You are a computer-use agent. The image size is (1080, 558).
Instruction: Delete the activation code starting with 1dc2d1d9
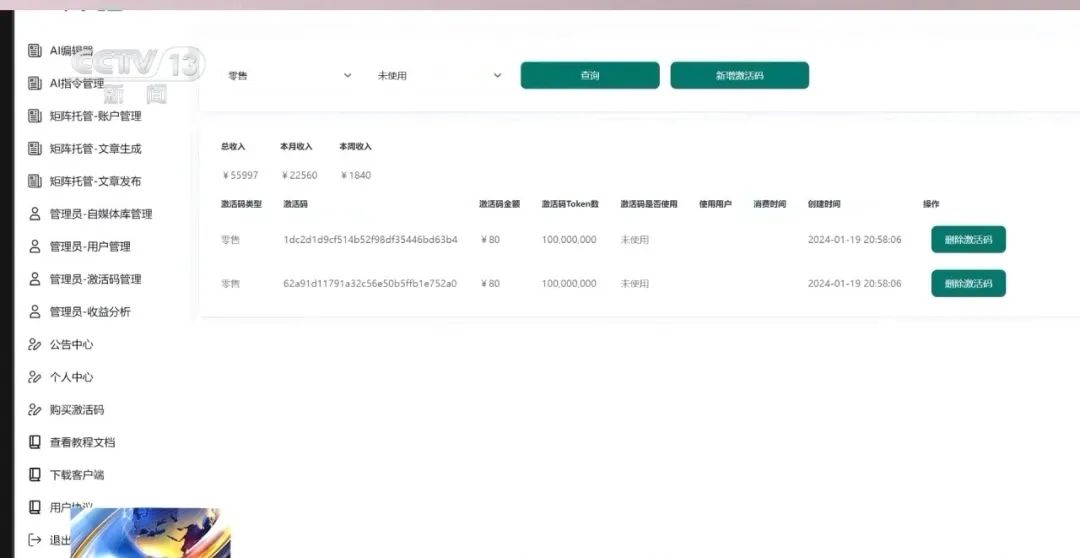coord(968,240)
